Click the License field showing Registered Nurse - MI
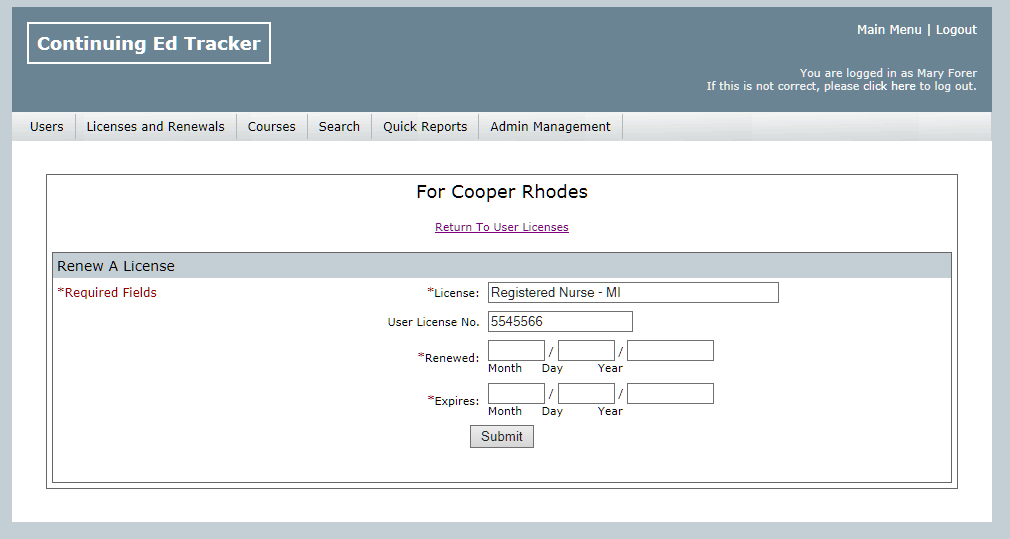Image resolution: width=1010 pixels, height=539 pixels. pyautogui.click(x=632, y=292)
